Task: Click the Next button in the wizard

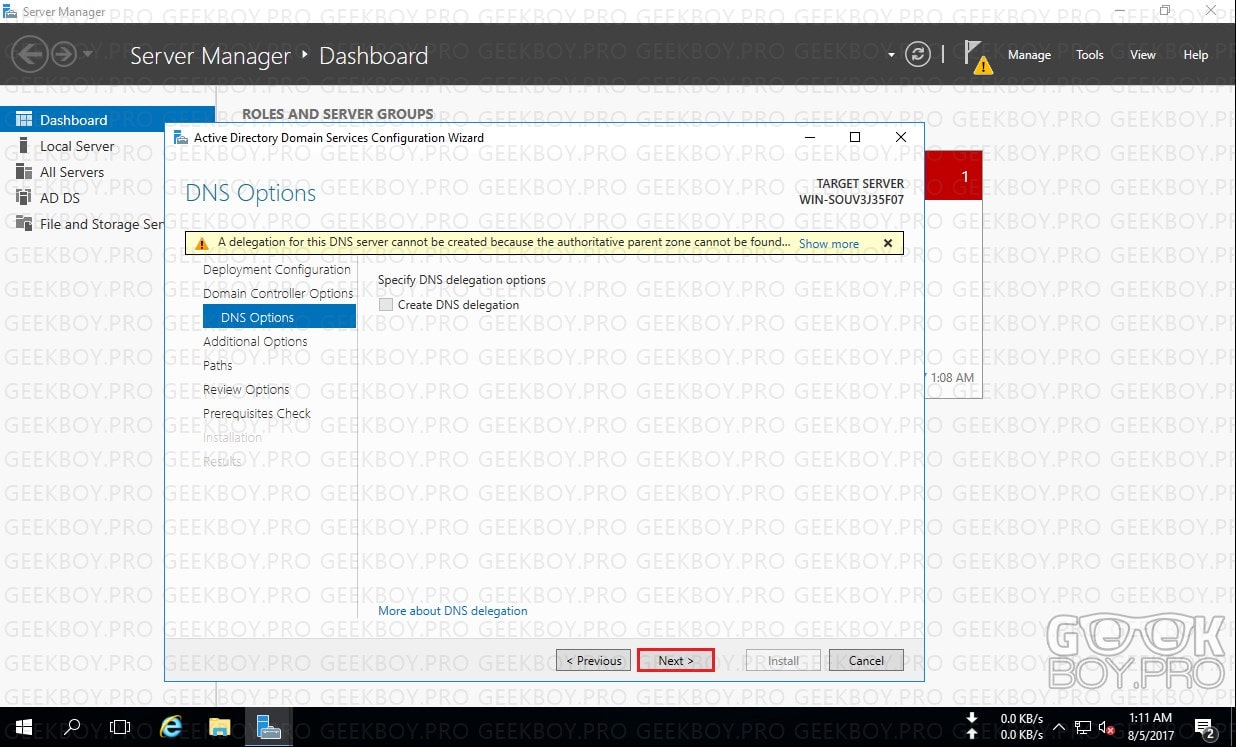Action: click(676, 660)
